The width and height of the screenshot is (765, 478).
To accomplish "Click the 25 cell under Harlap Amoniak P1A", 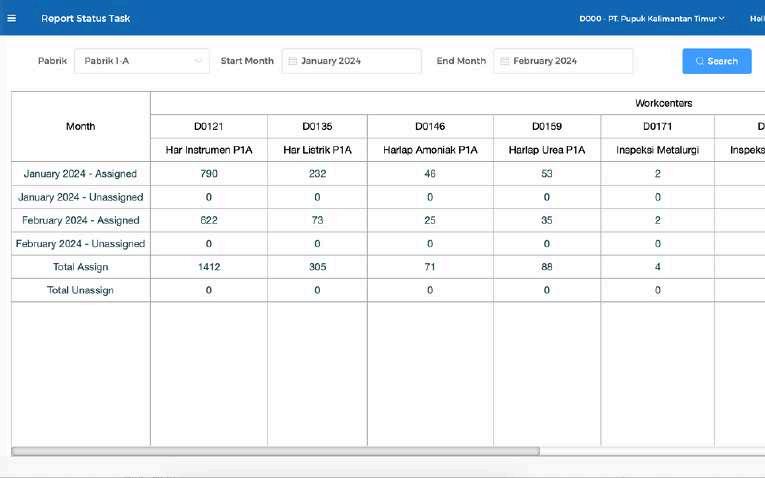I will [x=430, y=220].
